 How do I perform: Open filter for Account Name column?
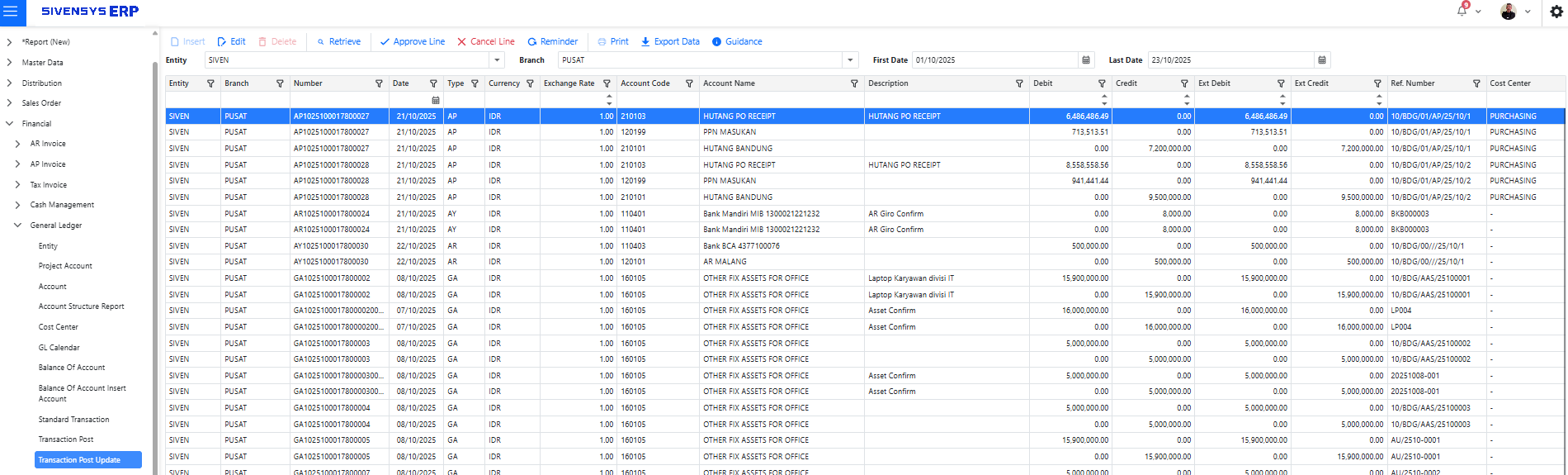pyautogui.click(x=854, y=83)
